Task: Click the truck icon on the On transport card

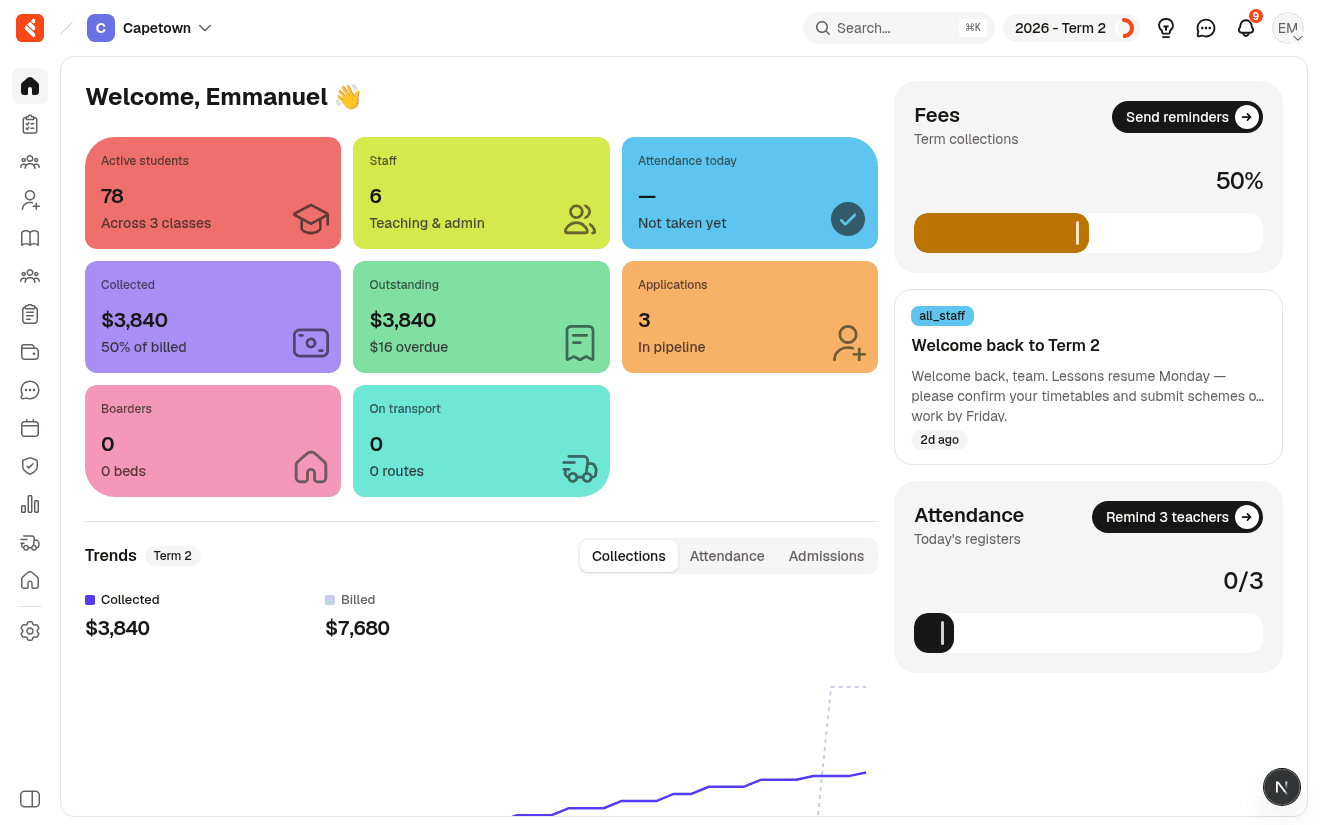Action: pos(580,467)
